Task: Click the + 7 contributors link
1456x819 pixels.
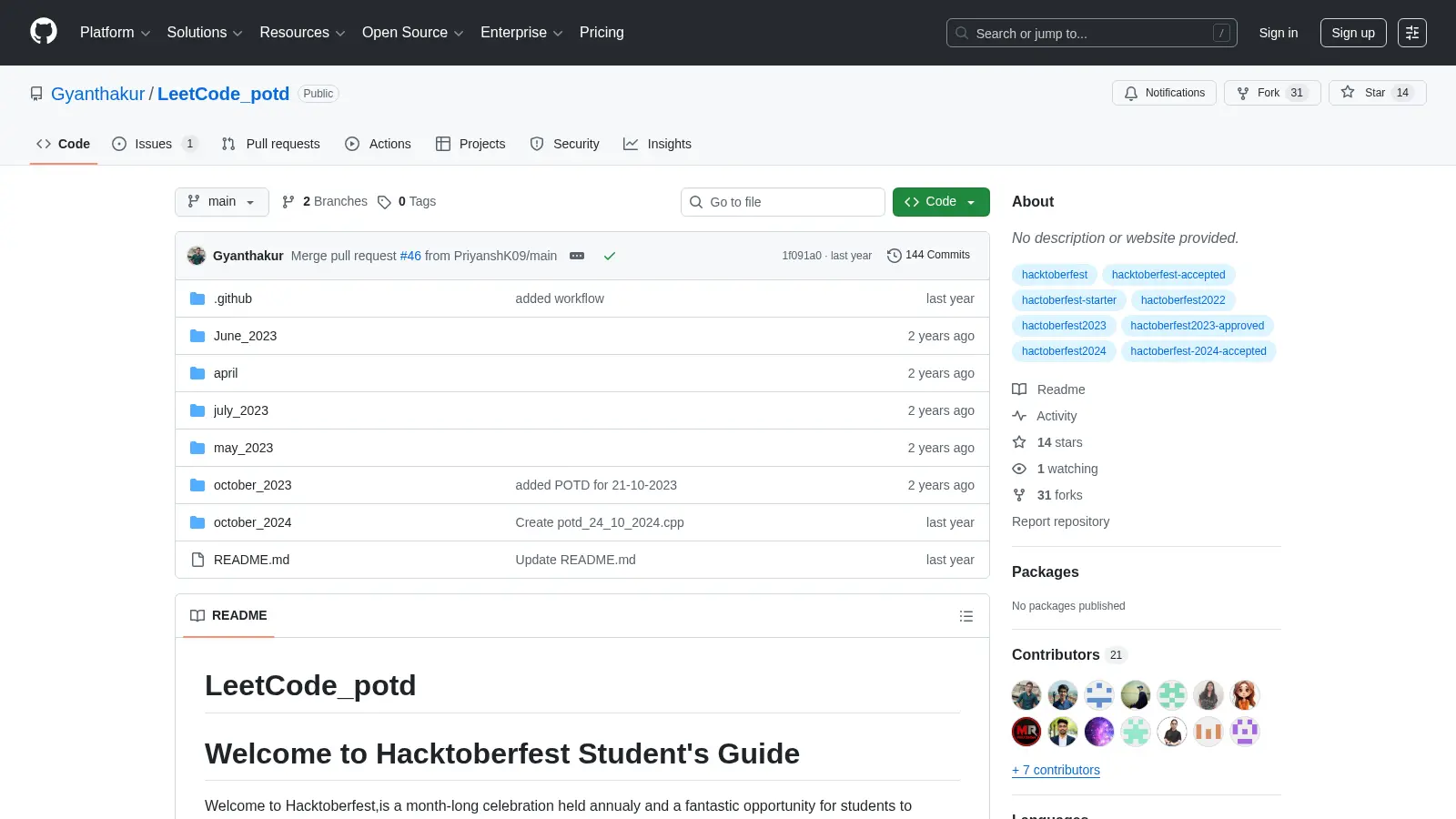Action: pyautogui.click(x=1056, y=770)
